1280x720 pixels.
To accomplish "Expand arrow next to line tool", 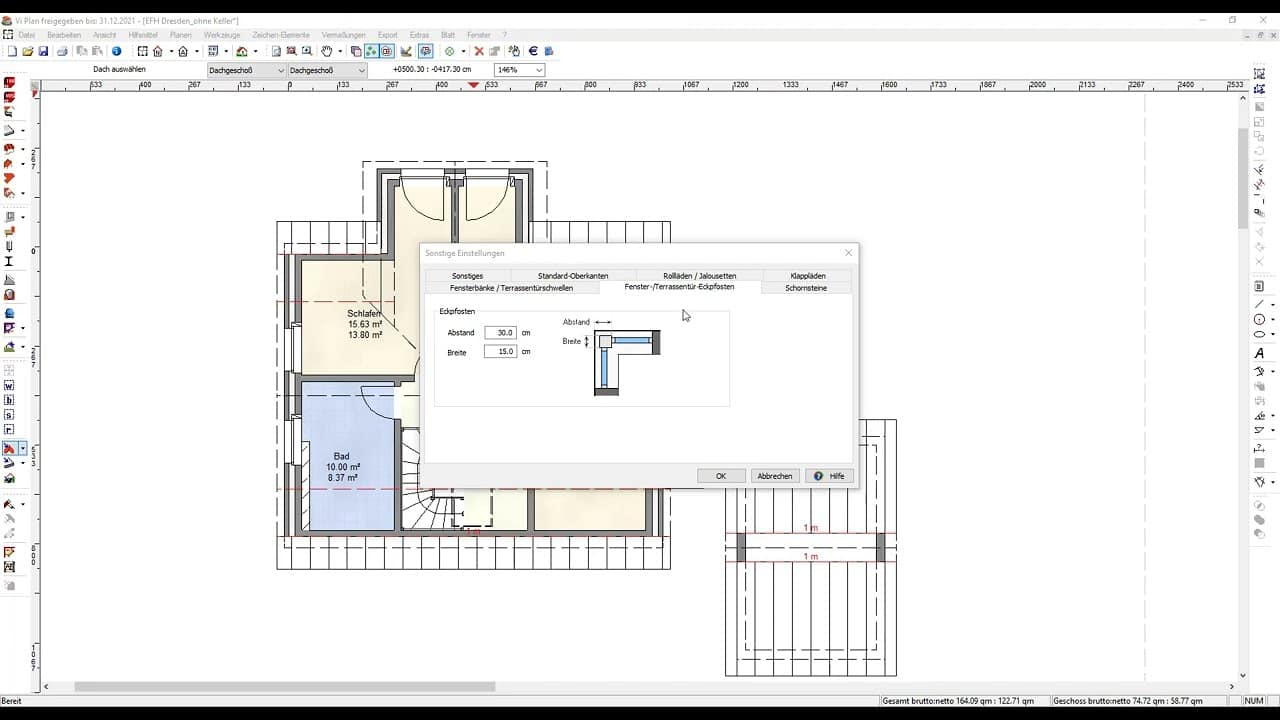I will pyautogui.click(x=1272, y=304).
